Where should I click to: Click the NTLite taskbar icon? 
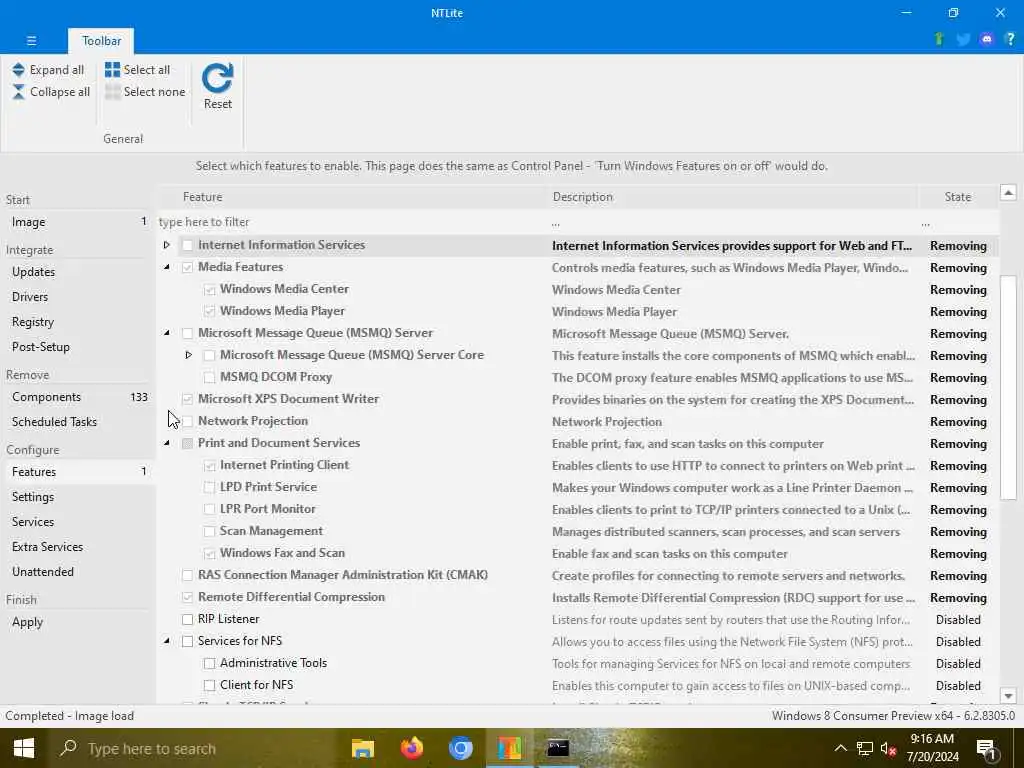tap(509, 748)
